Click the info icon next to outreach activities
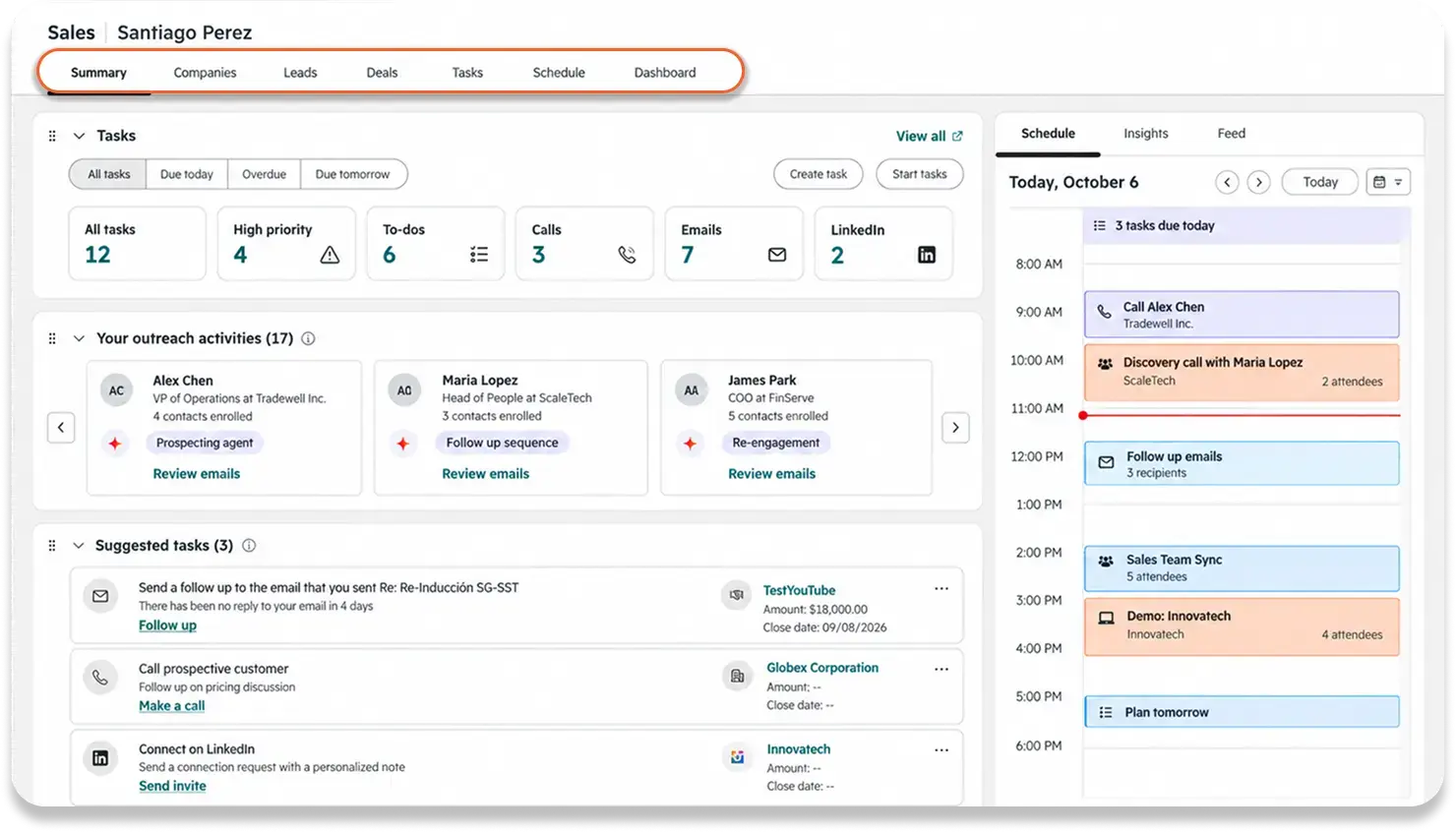This screenshot has height=833, width=1456. point(308,338)
